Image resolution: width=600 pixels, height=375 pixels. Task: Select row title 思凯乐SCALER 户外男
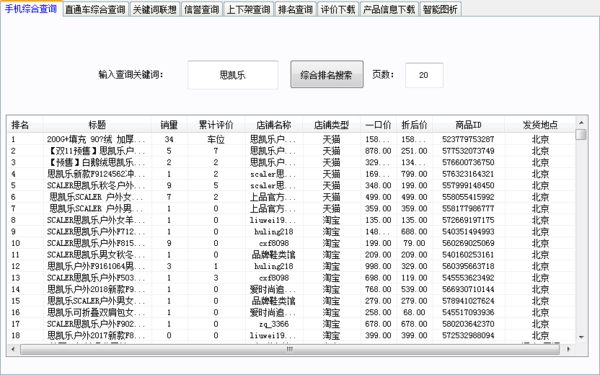96,209
